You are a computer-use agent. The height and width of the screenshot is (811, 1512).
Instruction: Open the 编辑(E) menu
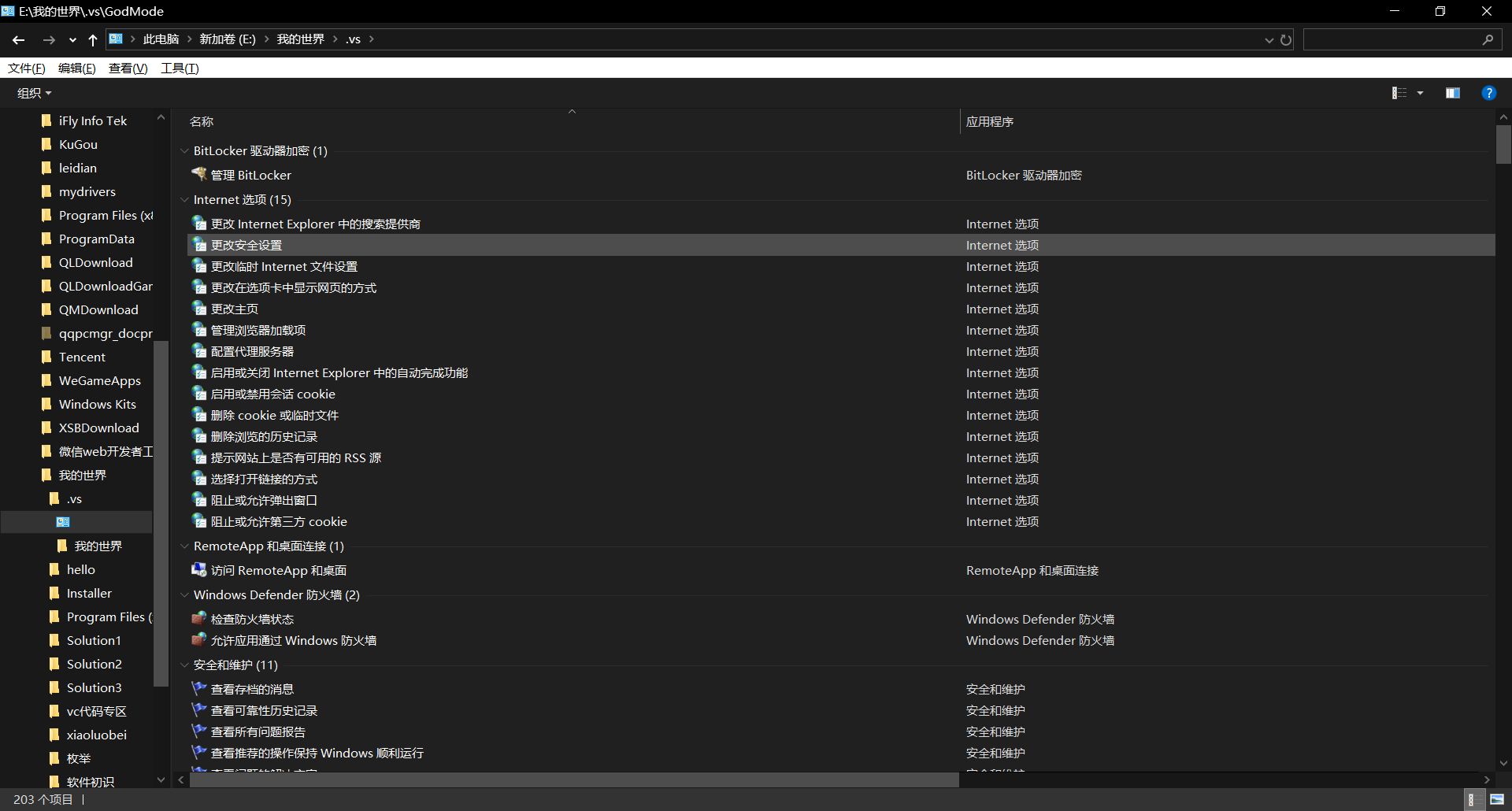tap(77, 69)
